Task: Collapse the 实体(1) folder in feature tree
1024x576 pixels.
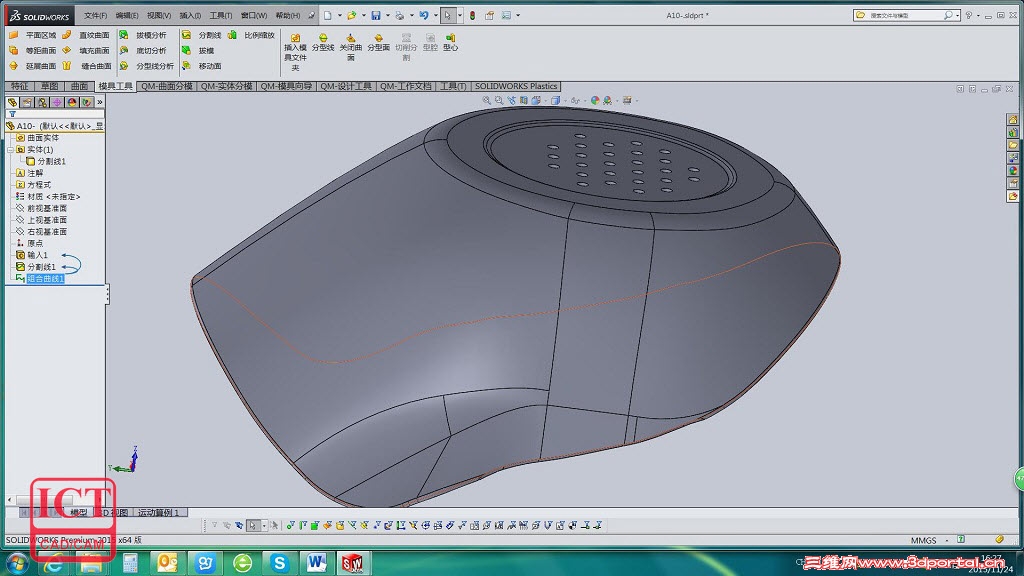Action: click(9, 149)
